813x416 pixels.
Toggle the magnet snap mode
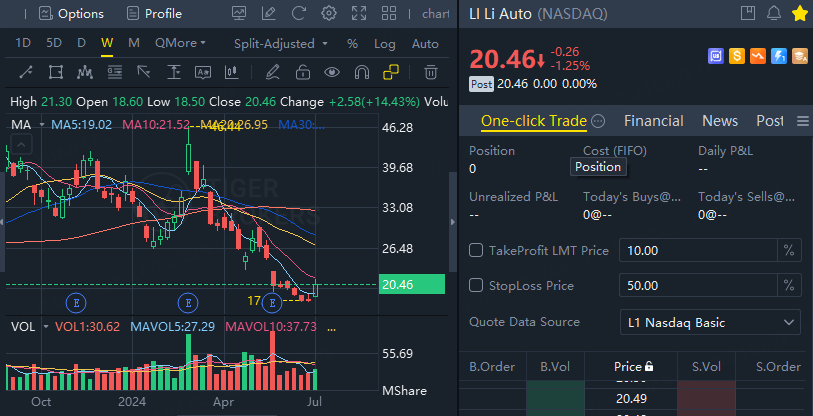(x=361, y=73)
